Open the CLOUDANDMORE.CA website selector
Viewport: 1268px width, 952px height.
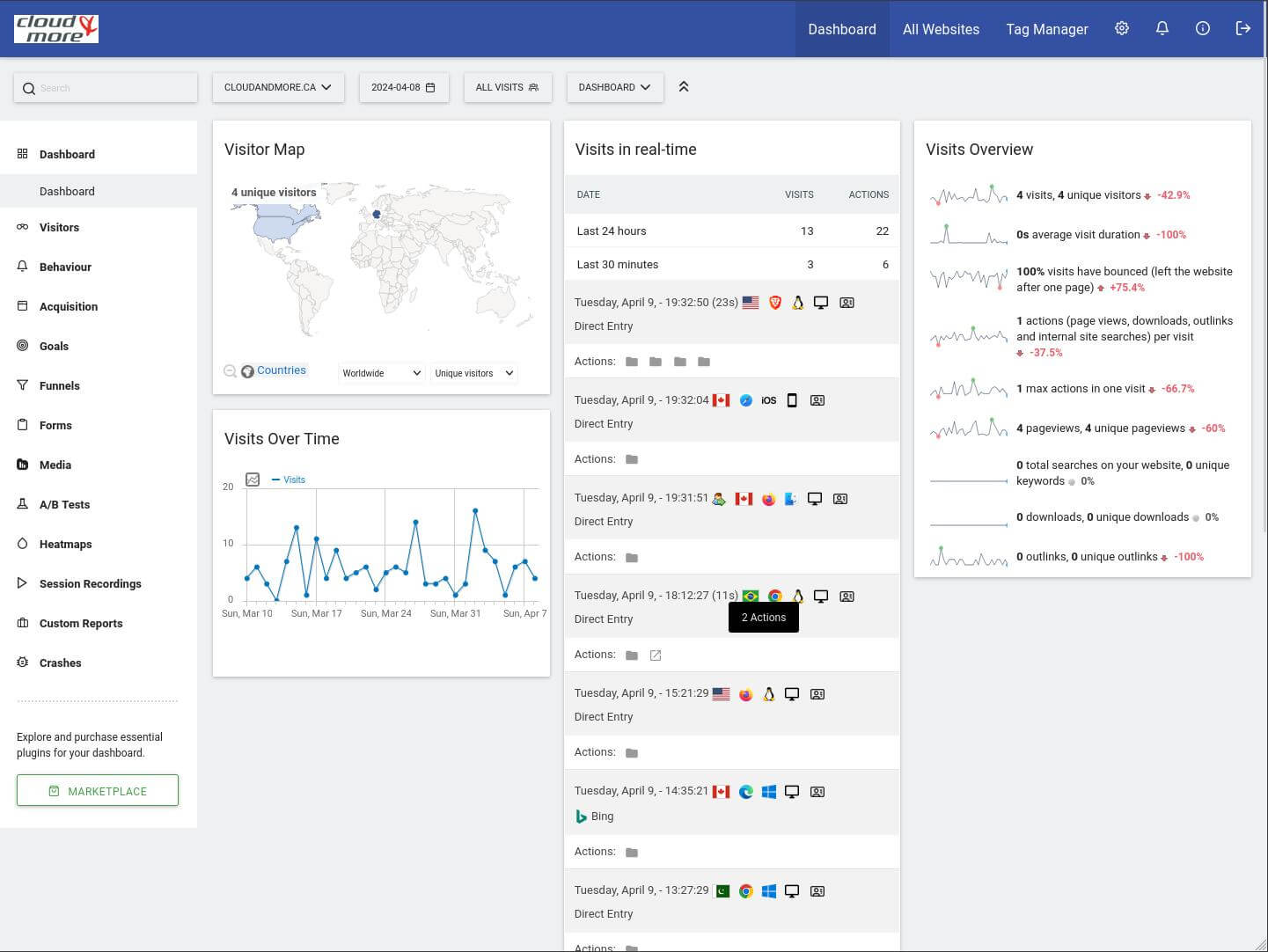(277, 87)
